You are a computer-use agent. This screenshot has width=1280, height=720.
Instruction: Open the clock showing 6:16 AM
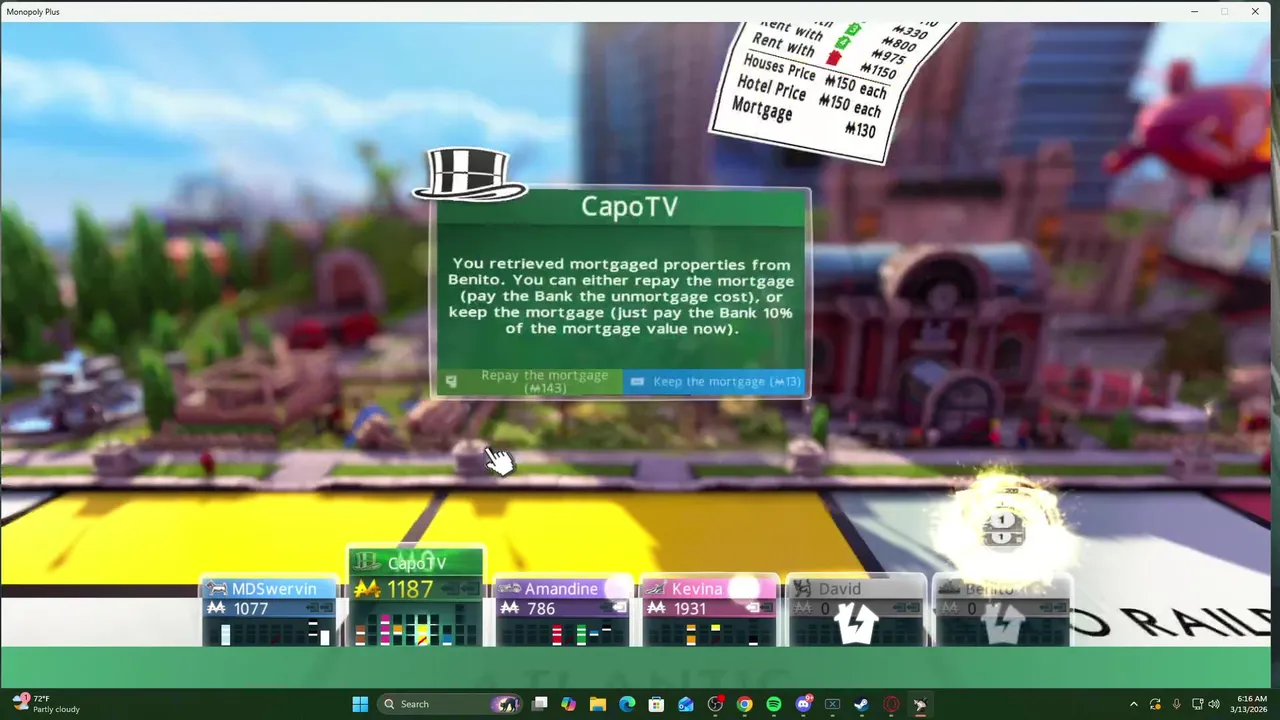tap(1251, 704)
